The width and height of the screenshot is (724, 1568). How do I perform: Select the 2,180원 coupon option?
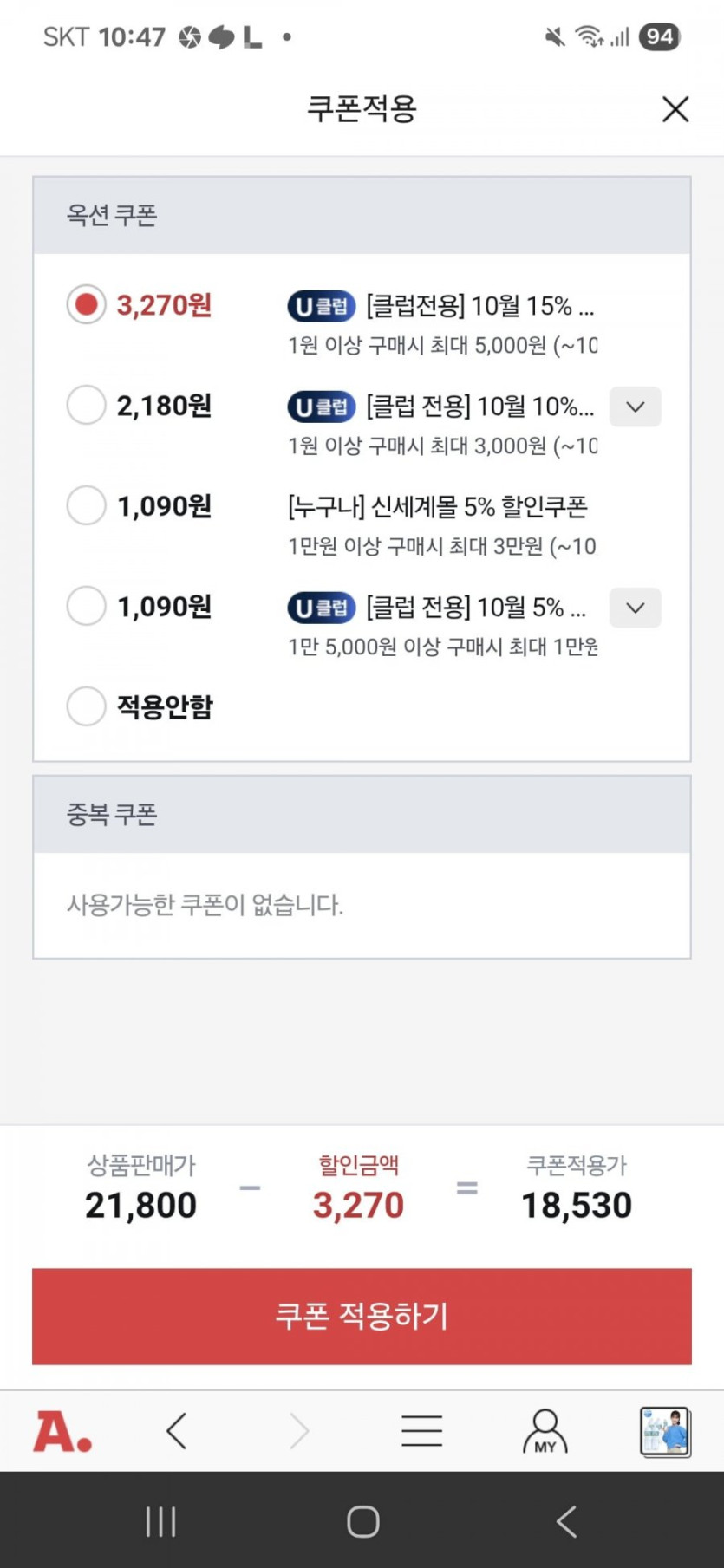pyautogui.click(x=87, y=406)
